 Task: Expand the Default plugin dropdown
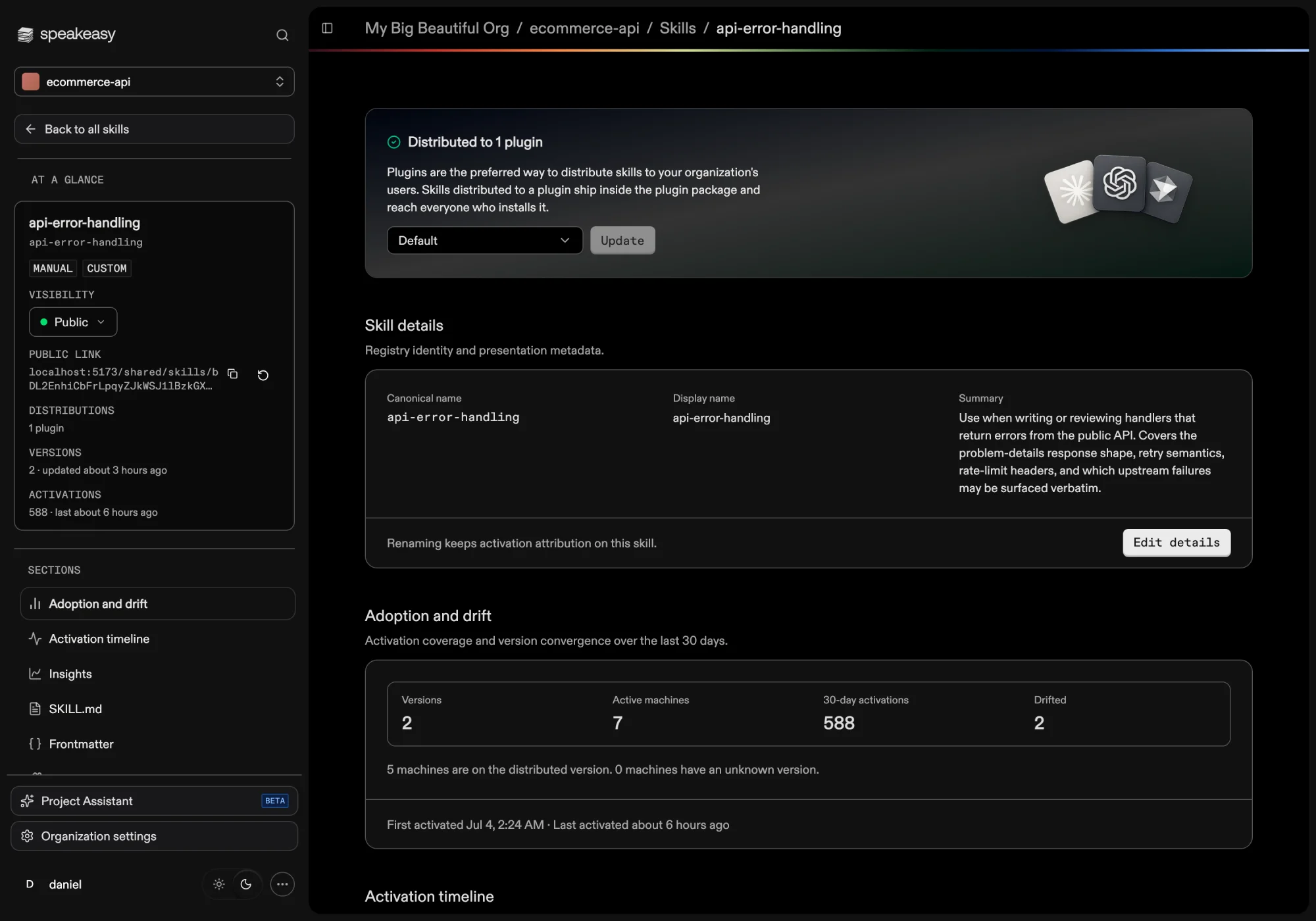pyautogui.click(x=485, y=241)
